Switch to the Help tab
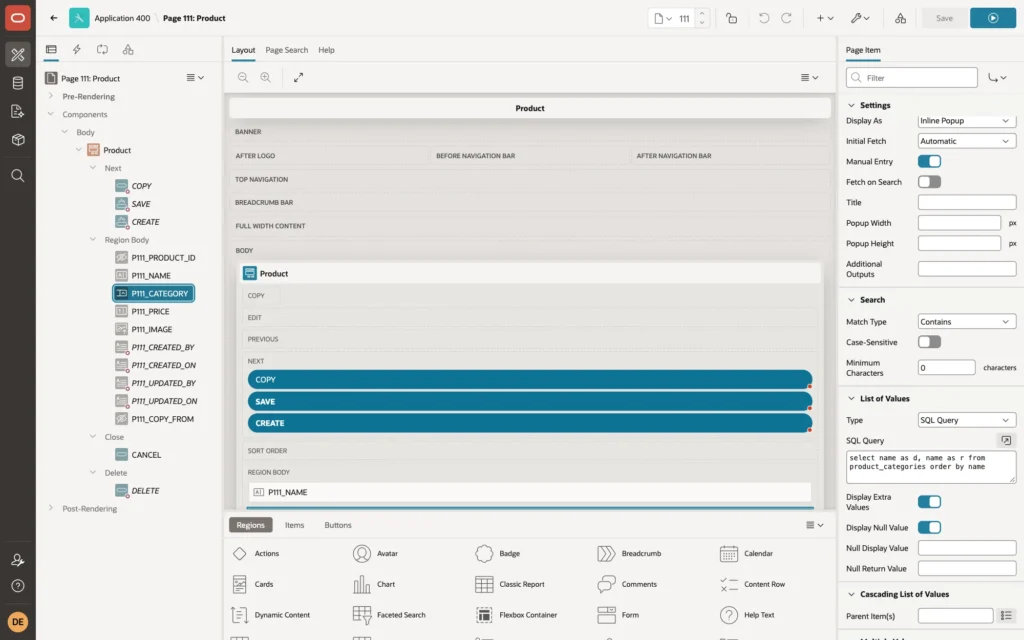The image size is (1024, 640). [327, 50]
